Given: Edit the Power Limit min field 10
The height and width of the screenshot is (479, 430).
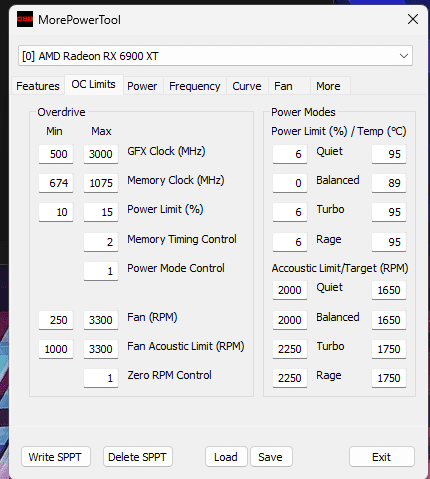Looking at the screenshot, I should click(x=56, y=212).
